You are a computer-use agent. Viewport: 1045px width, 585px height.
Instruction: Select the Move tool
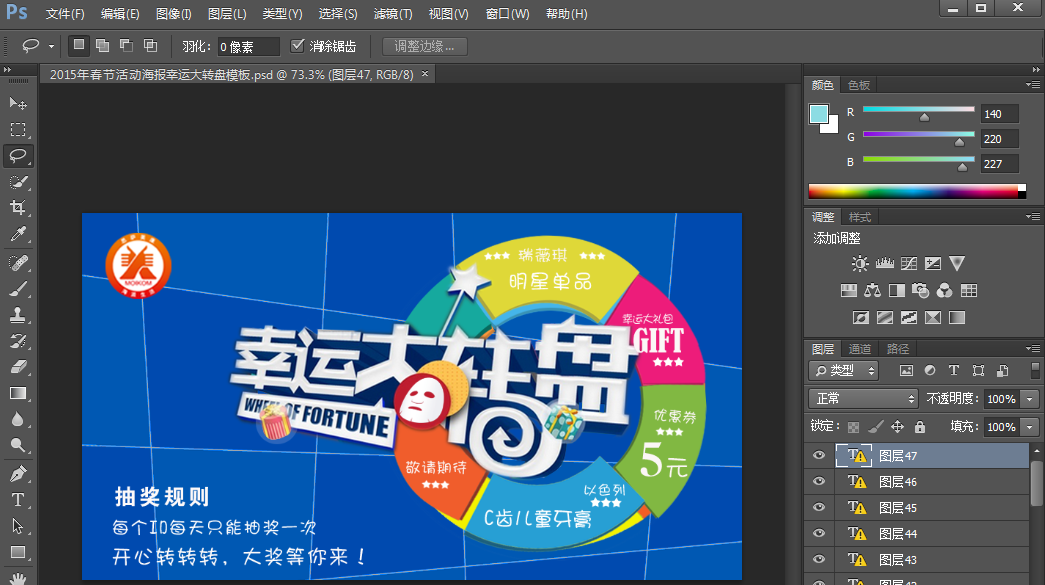coord(18,103)
